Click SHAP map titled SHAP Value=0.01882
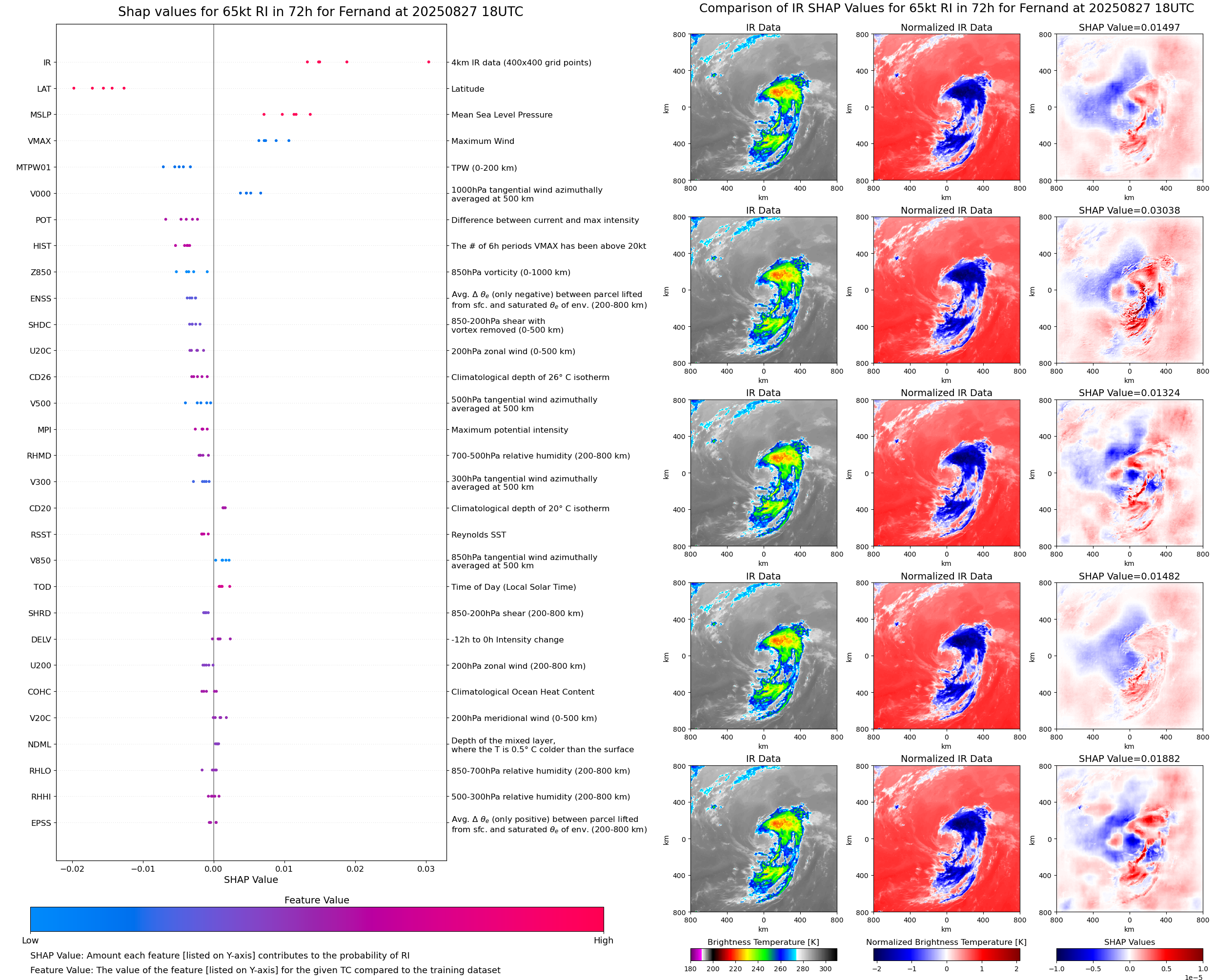Screen dimensions: 1215x980 (1129, 839)
